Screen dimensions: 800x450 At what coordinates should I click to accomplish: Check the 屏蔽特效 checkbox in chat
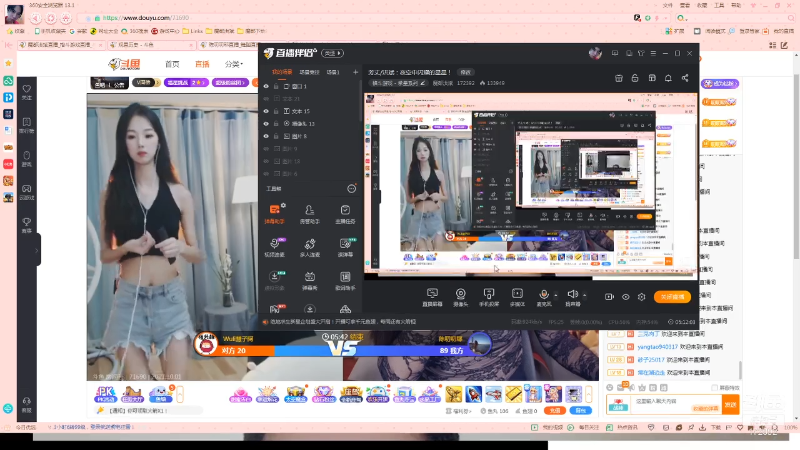point(714,388)
